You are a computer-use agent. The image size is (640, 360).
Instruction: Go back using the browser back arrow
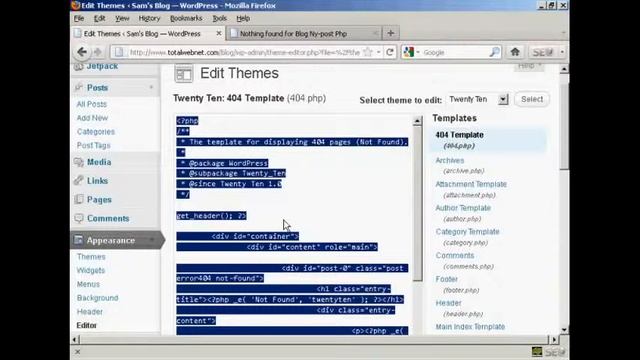[x=82, y=52]
